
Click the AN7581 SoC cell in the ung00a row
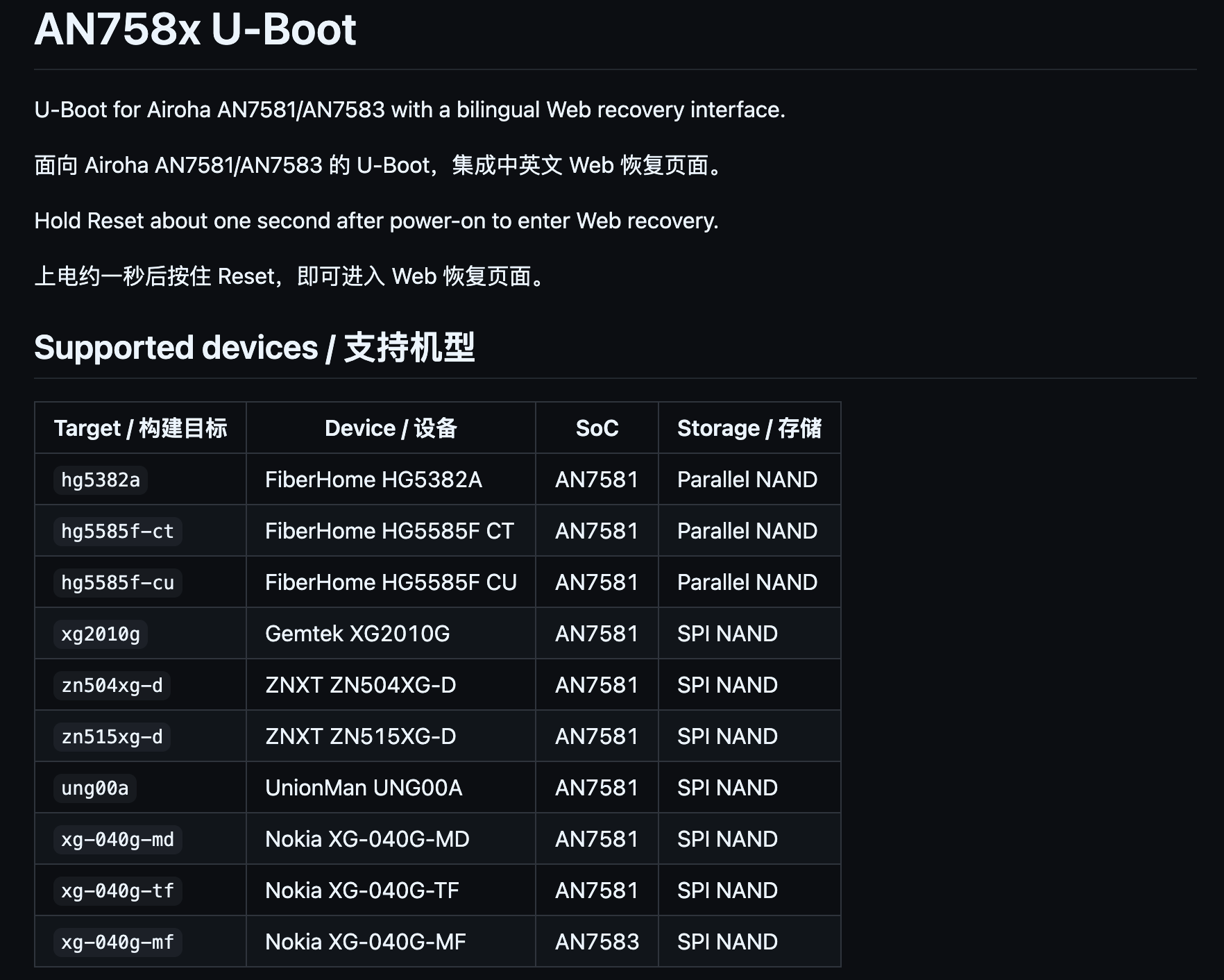tap(597, 788)
